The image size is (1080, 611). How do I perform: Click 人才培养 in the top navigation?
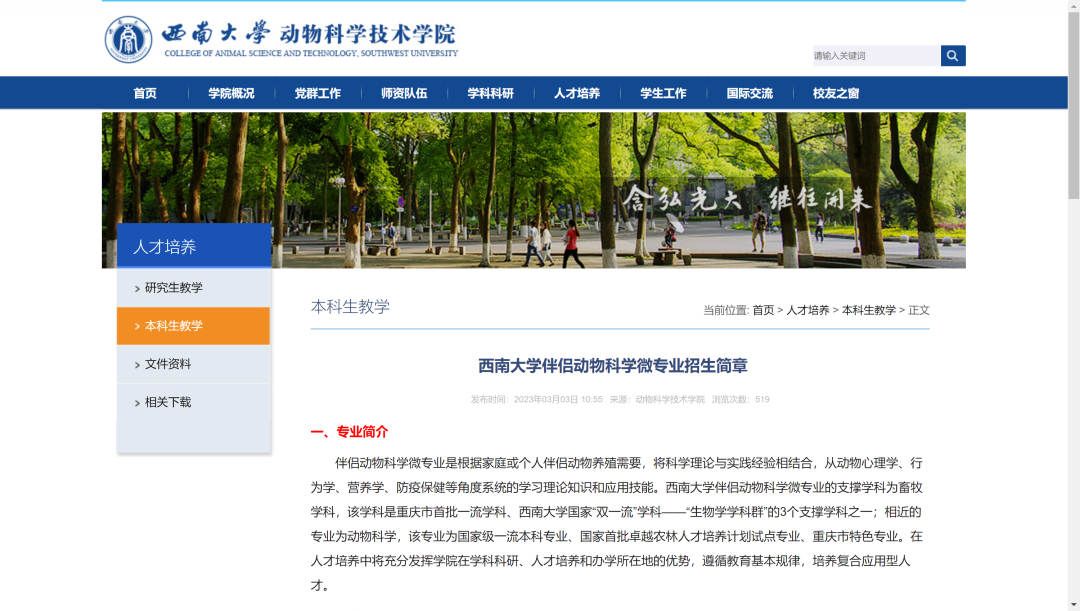pyautogui.click(x=577, y=93)
